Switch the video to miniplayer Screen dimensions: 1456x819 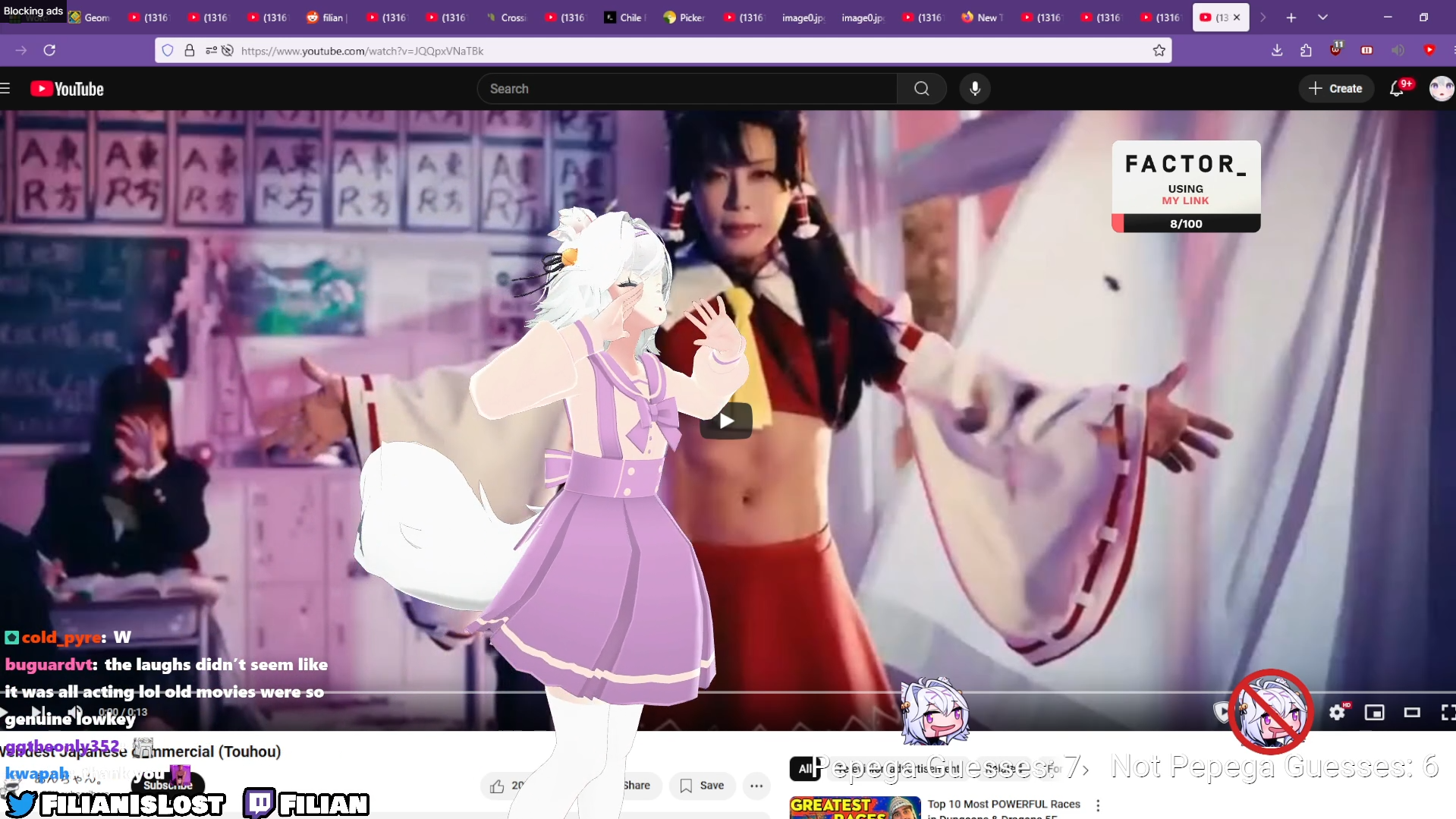[1375, 712]
